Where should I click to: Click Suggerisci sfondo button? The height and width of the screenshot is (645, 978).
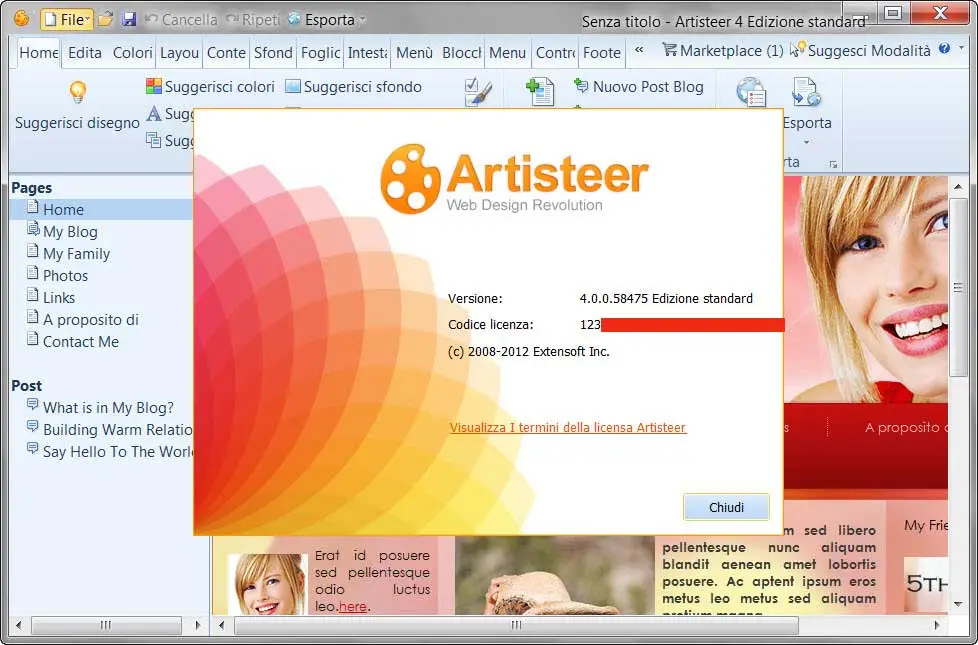tap(354, 87)
